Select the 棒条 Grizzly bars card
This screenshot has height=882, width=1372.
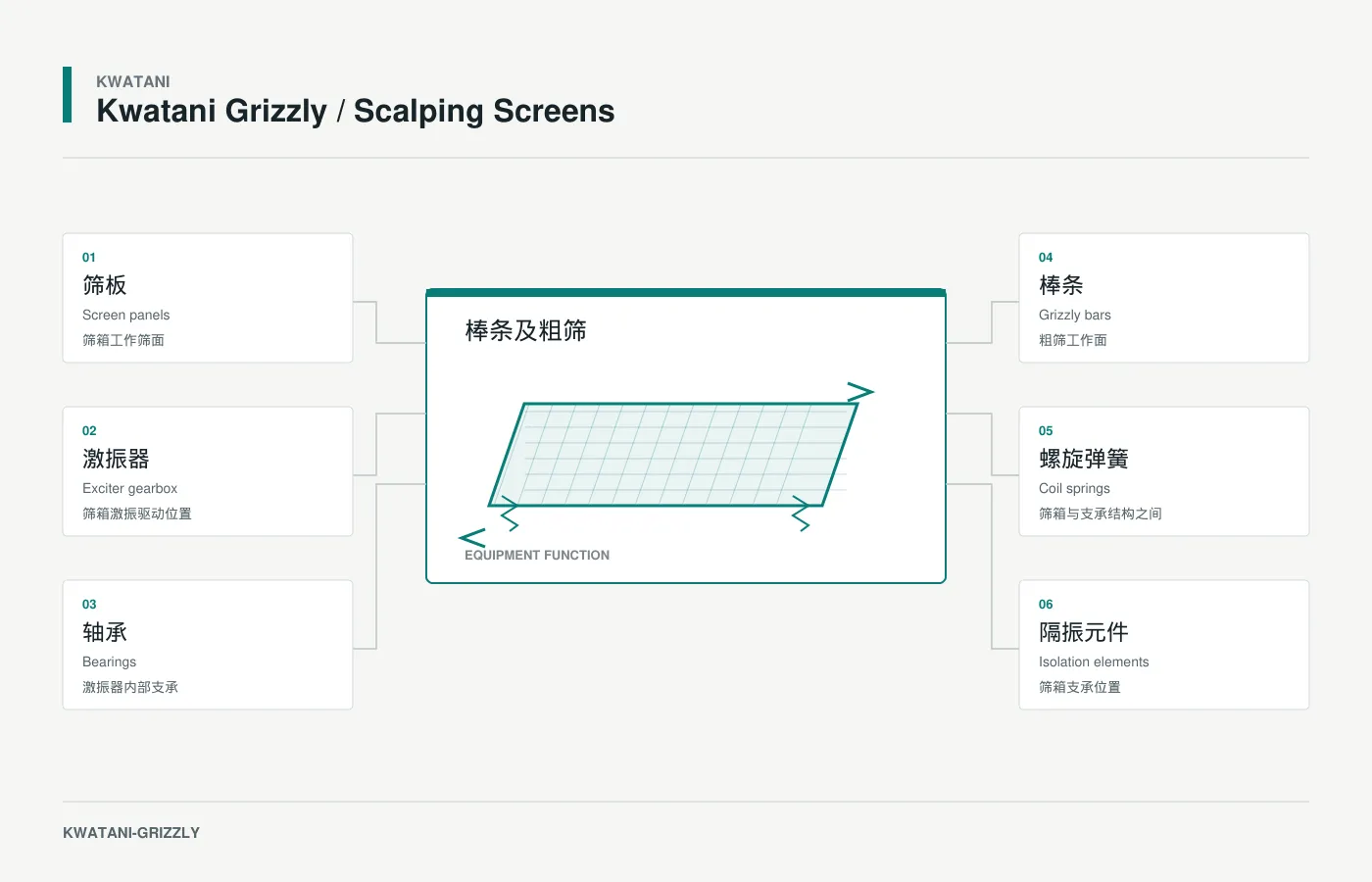pyautogui.click(x=1164, y=298)
